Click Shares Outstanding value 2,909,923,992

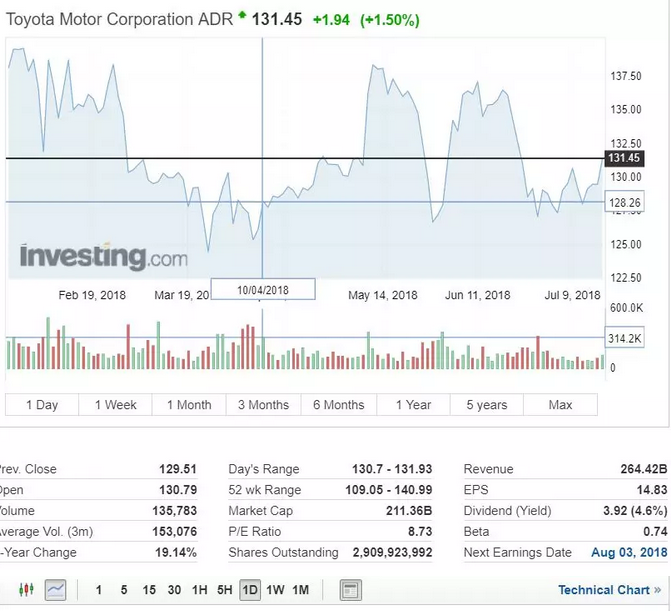[392, 552]
